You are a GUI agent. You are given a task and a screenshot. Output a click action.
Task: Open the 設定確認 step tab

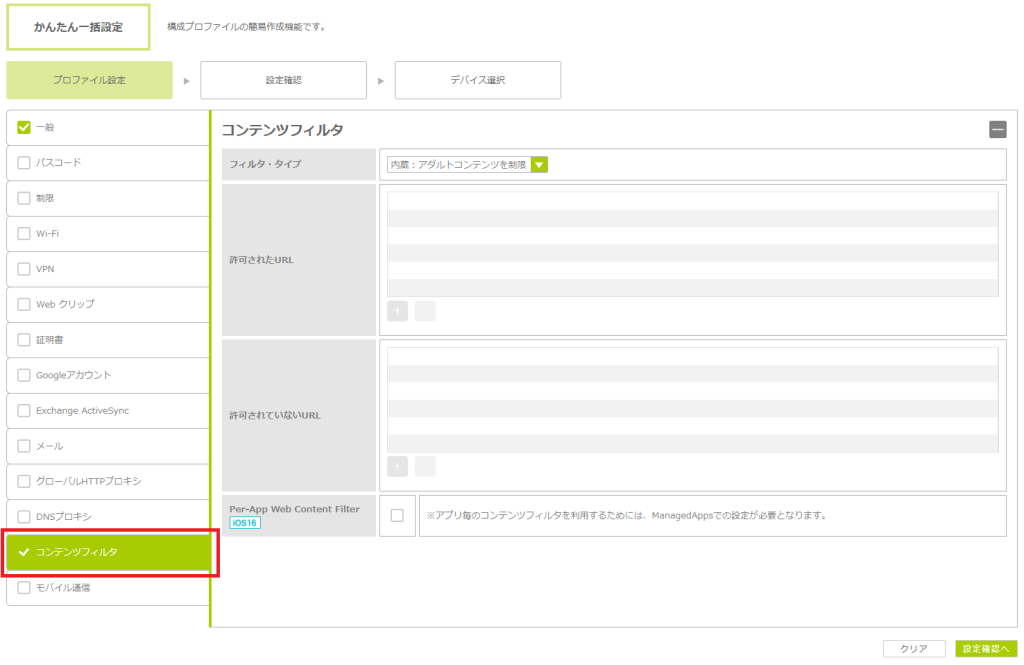point(283,80)
